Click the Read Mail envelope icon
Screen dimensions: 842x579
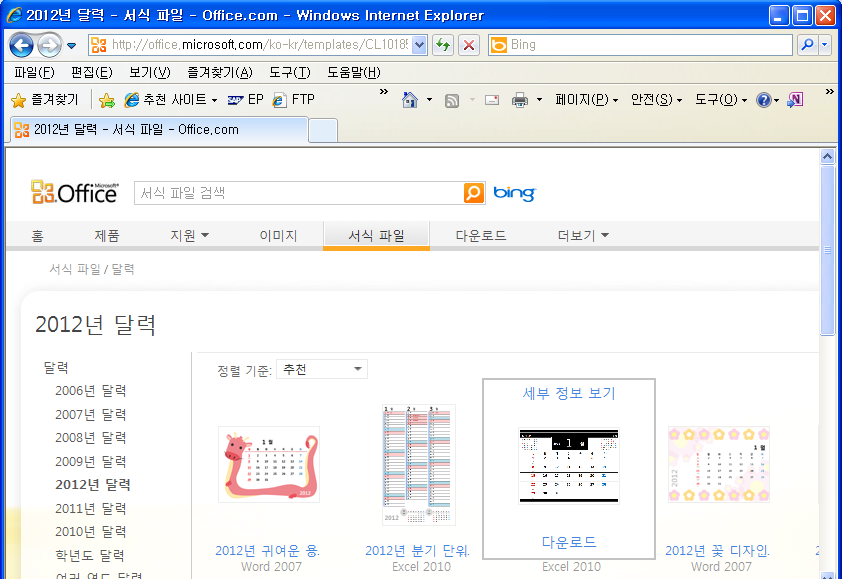[x=492, y=100]
